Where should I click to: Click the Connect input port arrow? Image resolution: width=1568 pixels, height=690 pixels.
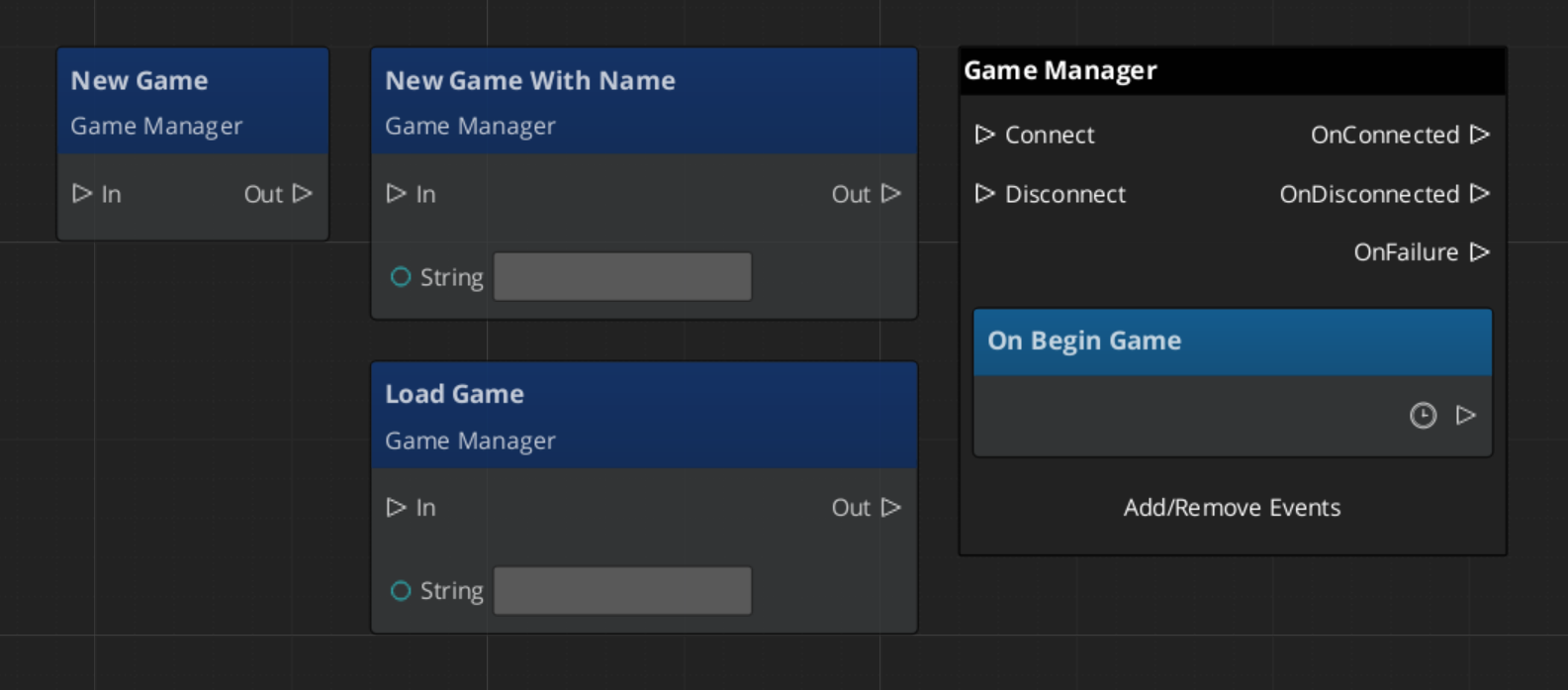click(984, 135)
